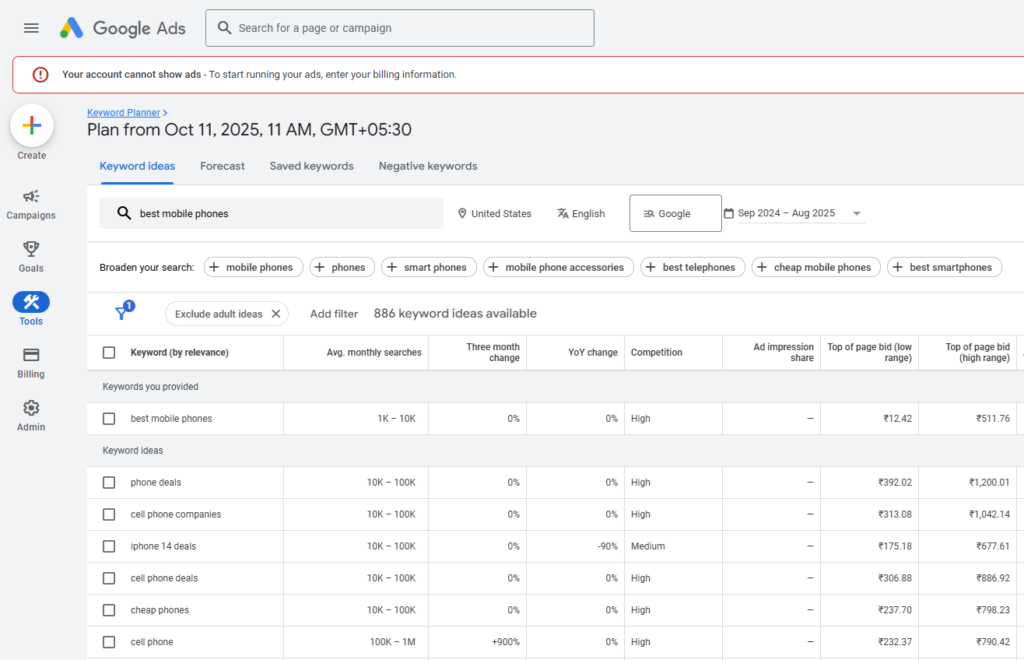Image resolution: width=1024 pixels, height=660 pixels.
Task: Switch to the Forecast tab
Action: pyautogui.click(x=222, y=166)
